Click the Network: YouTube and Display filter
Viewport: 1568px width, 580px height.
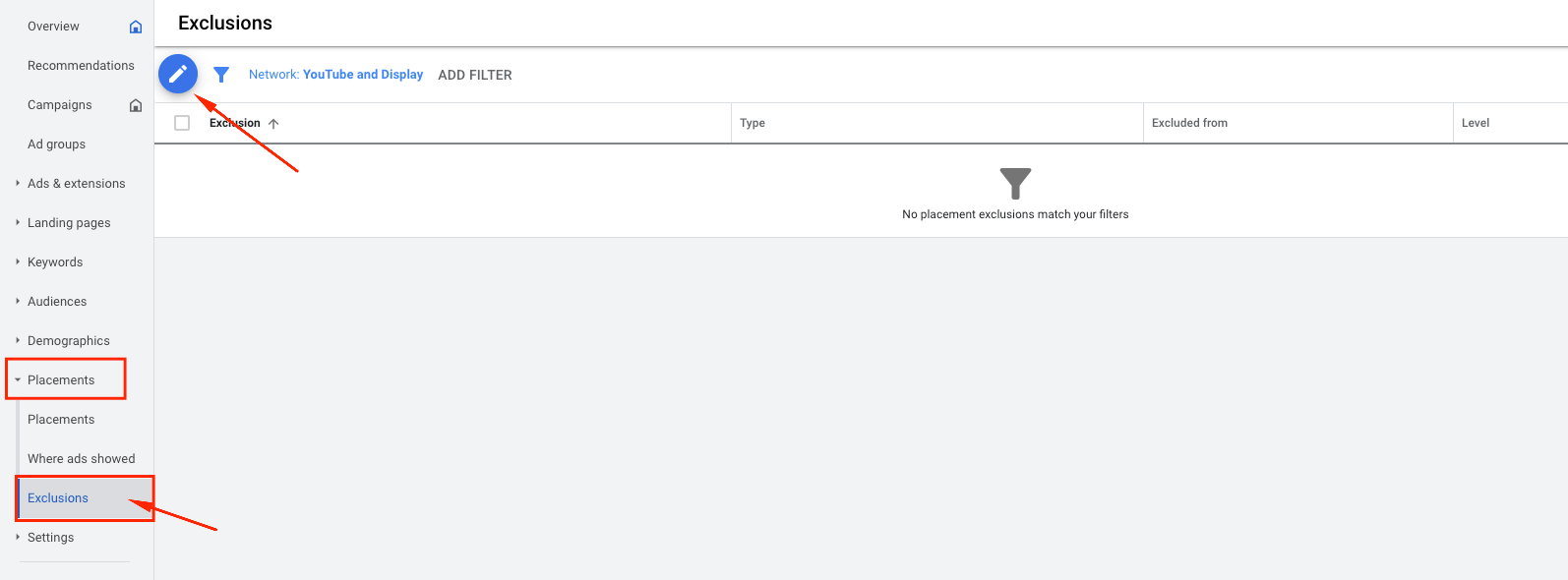335,75
